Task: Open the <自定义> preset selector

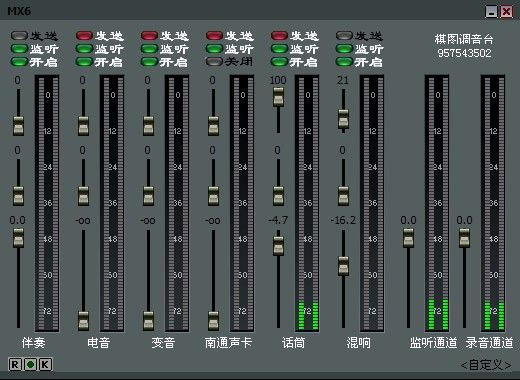Action: [x=486, y=365]
